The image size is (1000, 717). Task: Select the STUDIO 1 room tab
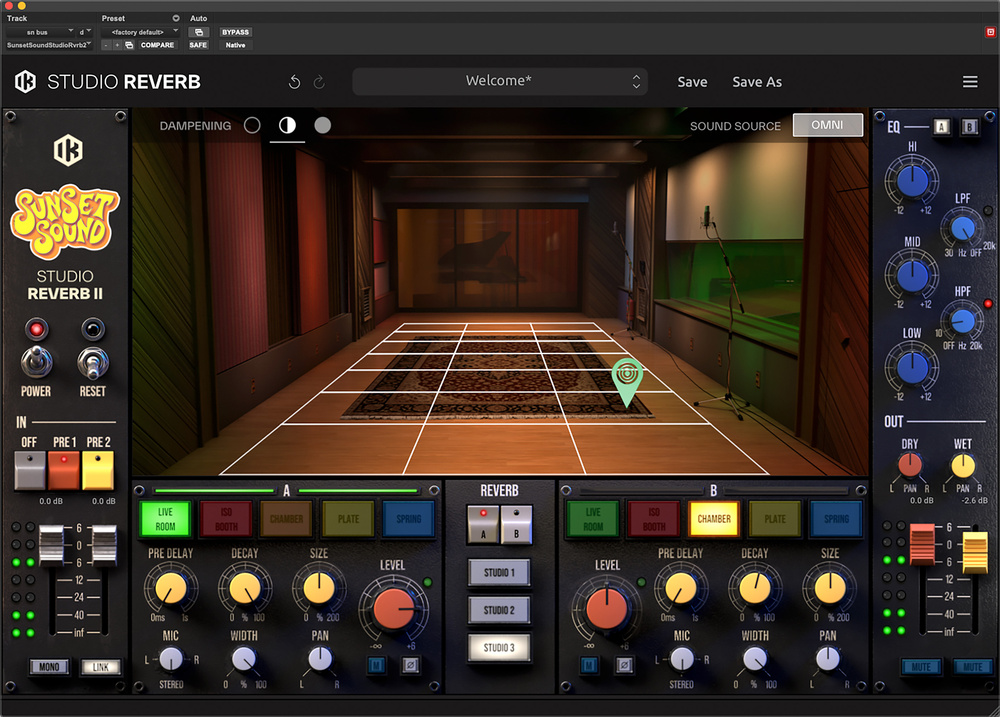(x=499, y=573)
